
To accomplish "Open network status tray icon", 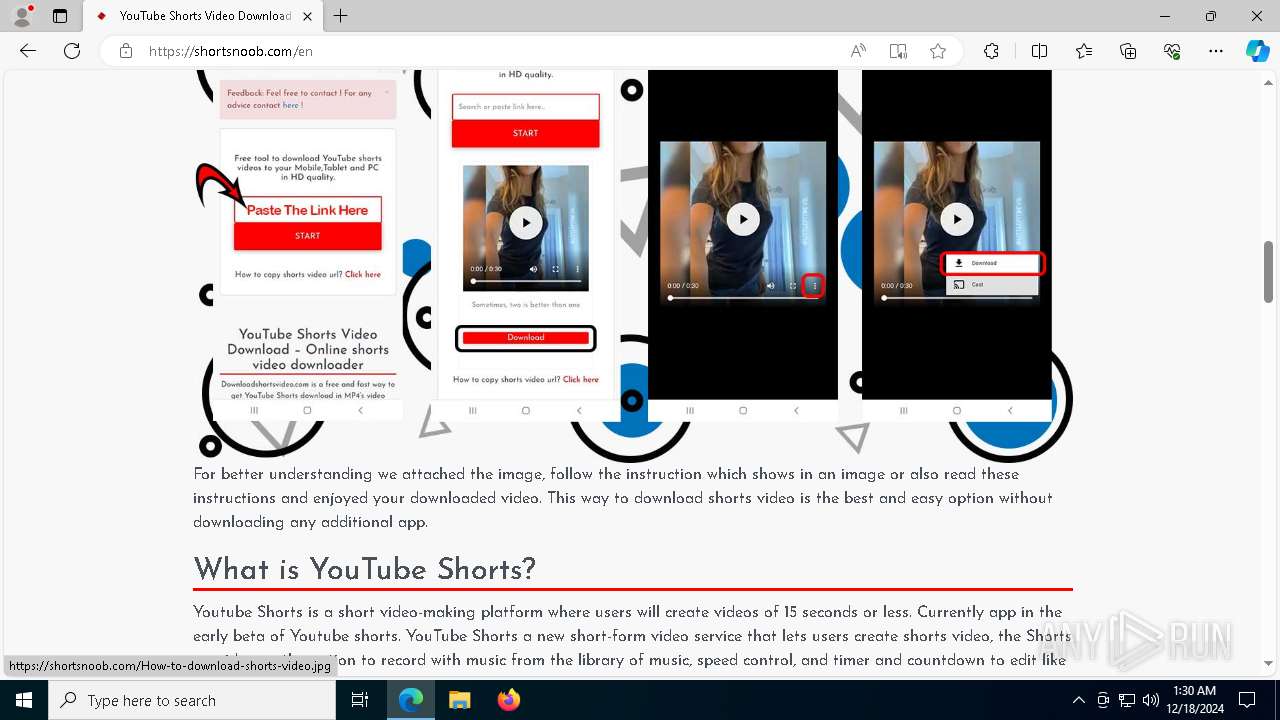I will click(1127, 700).
